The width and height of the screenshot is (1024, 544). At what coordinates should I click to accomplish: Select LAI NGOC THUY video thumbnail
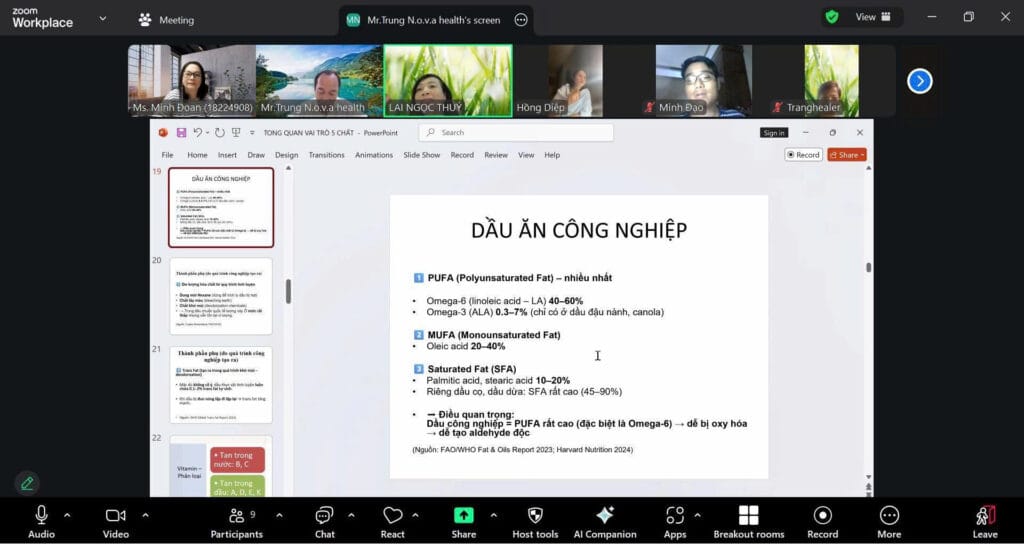[448, 80]
